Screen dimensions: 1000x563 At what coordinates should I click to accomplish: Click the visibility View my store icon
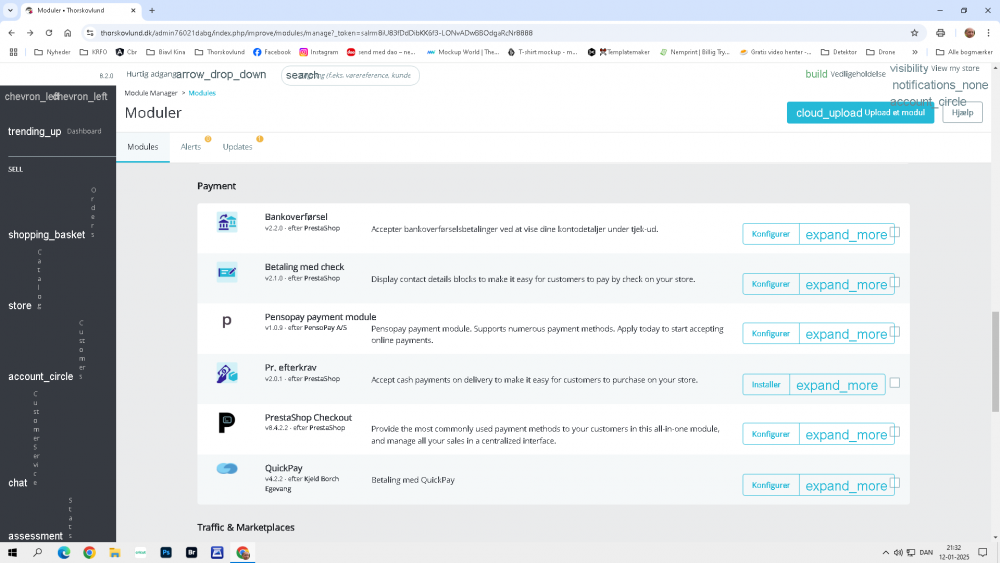pyautogui.click(x=934, y=68)
